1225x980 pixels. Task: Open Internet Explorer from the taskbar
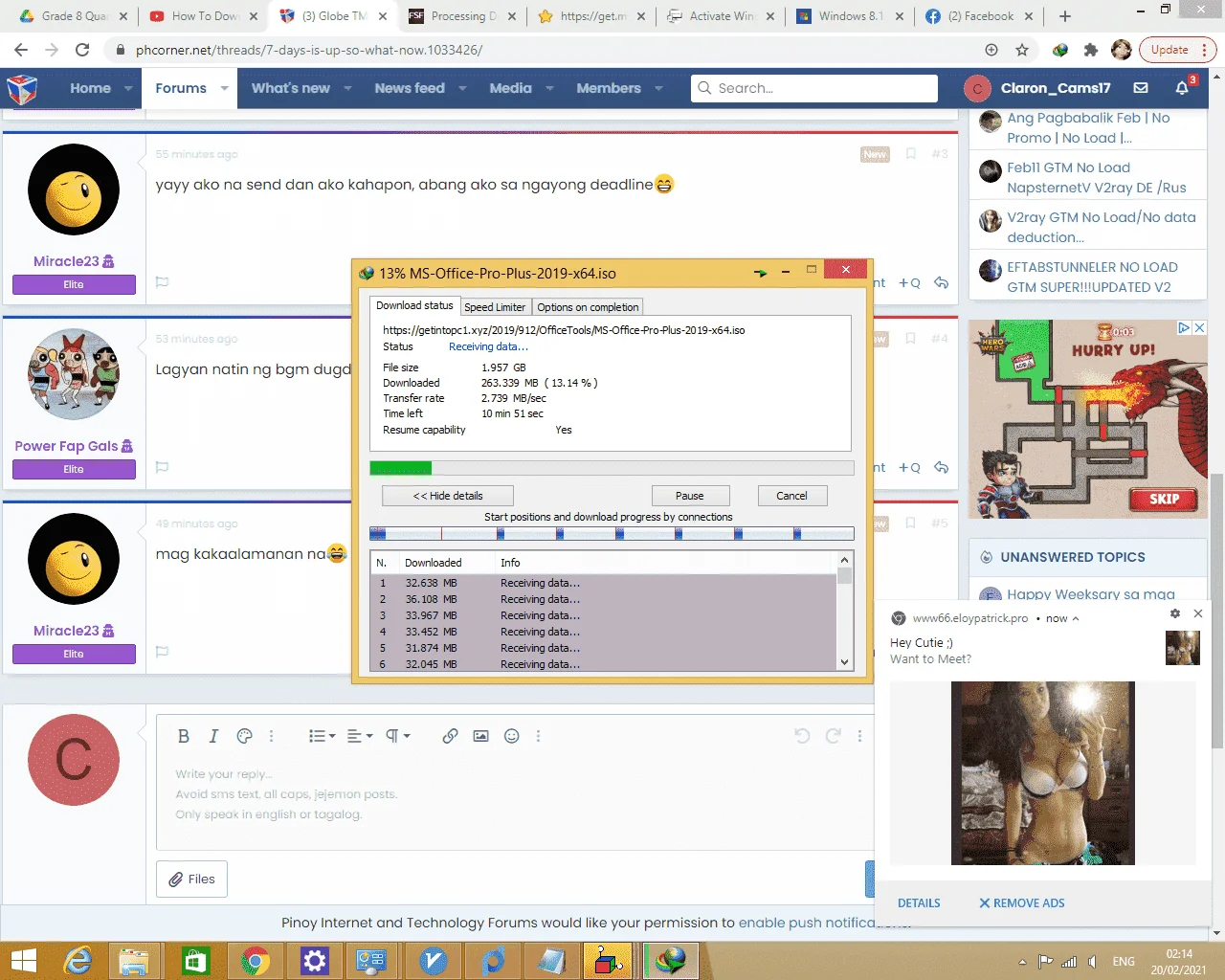click(77, 960)
